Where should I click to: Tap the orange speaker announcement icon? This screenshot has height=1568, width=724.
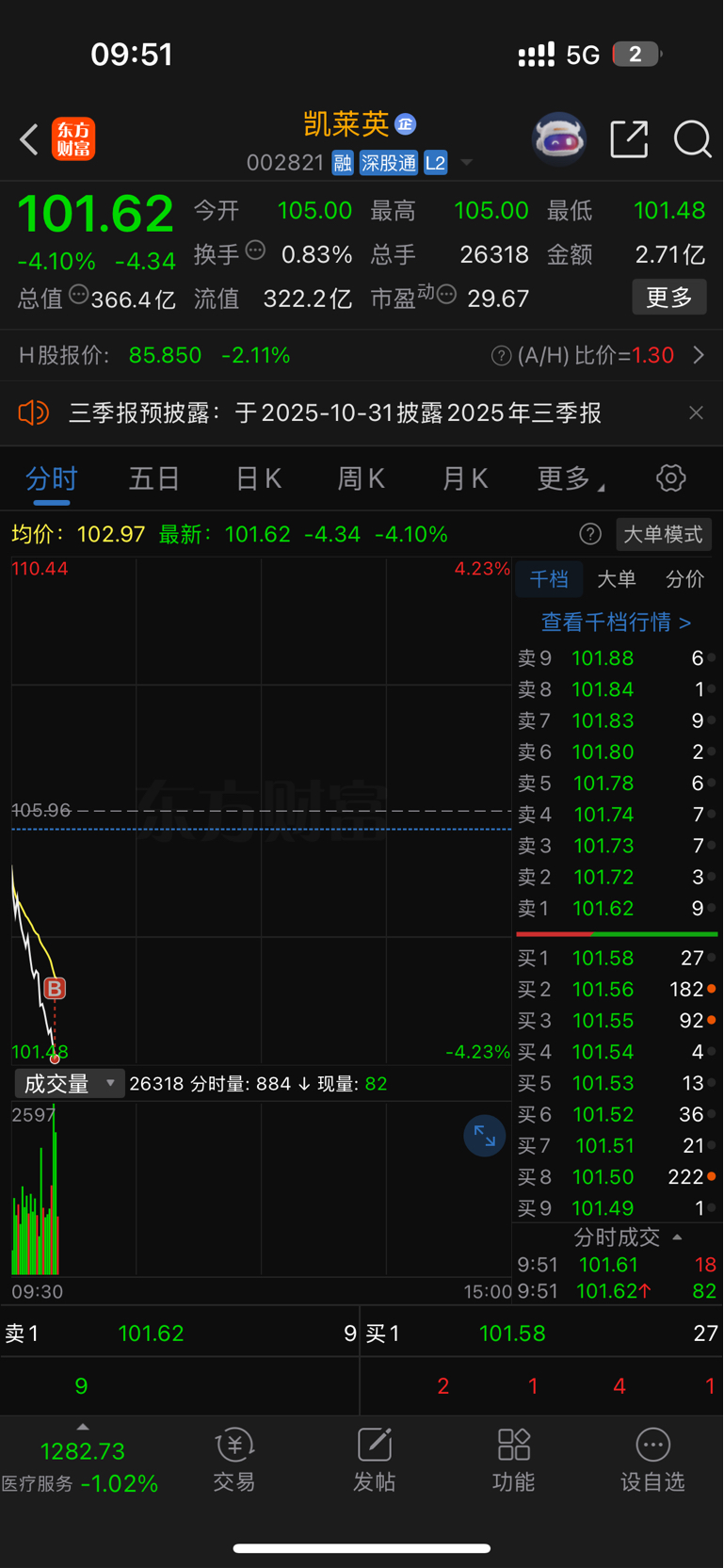pyautogui.click(x=33, y=412)
